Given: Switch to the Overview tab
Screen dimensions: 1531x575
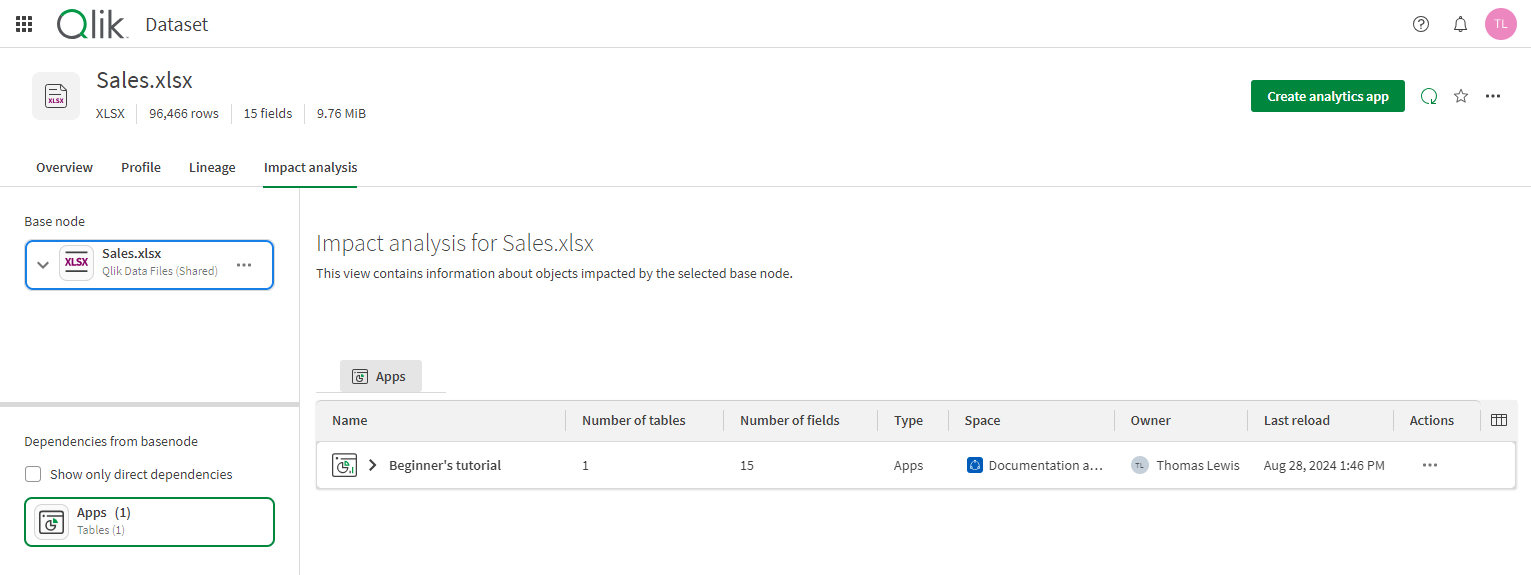Looking at the screenshot, I should pos(64,167).
